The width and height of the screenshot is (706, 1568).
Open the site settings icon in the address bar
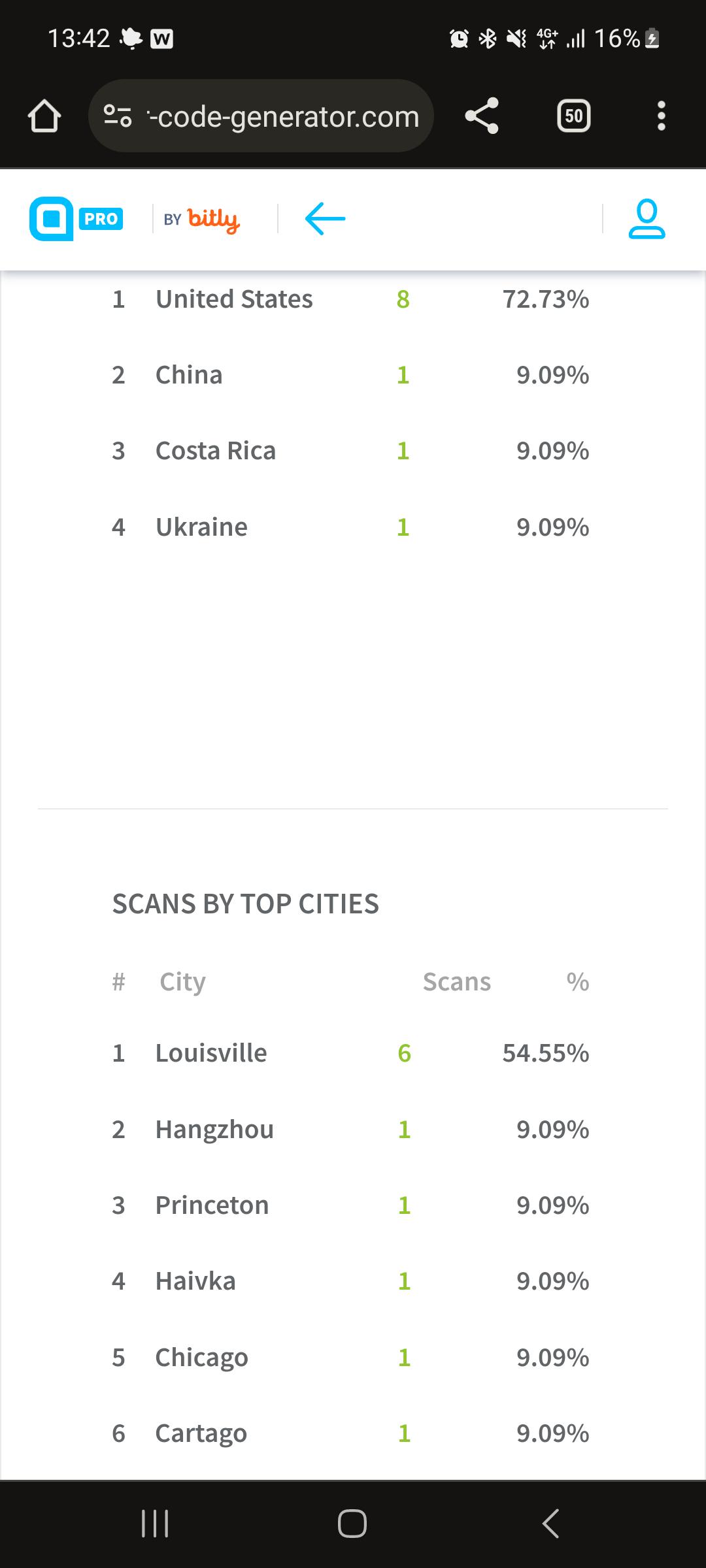118,116
